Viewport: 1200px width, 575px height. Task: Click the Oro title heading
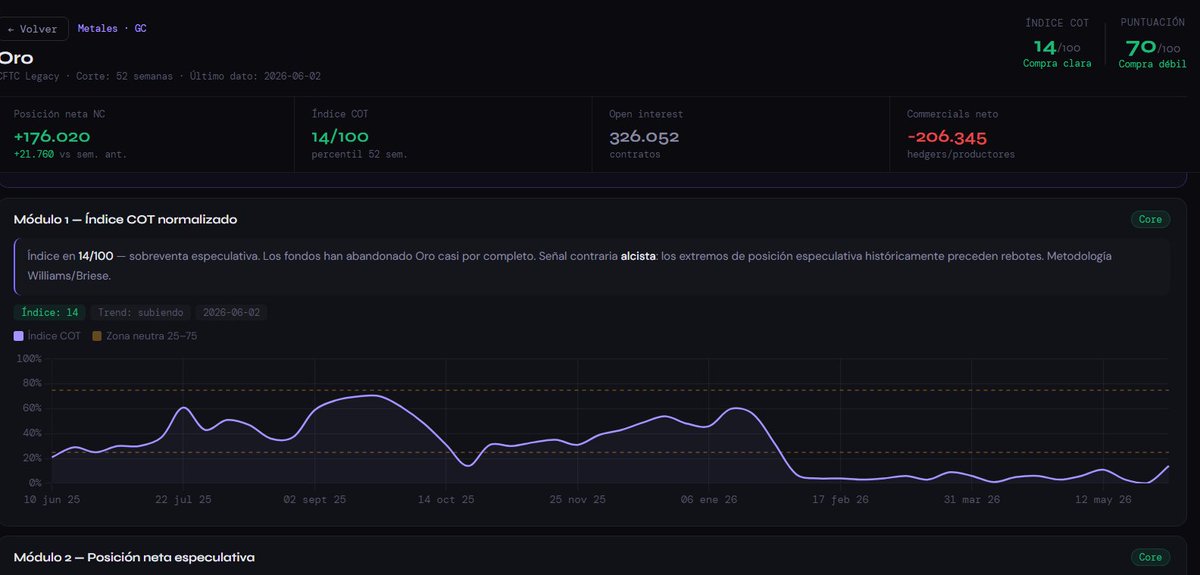[x=17, y=58]
